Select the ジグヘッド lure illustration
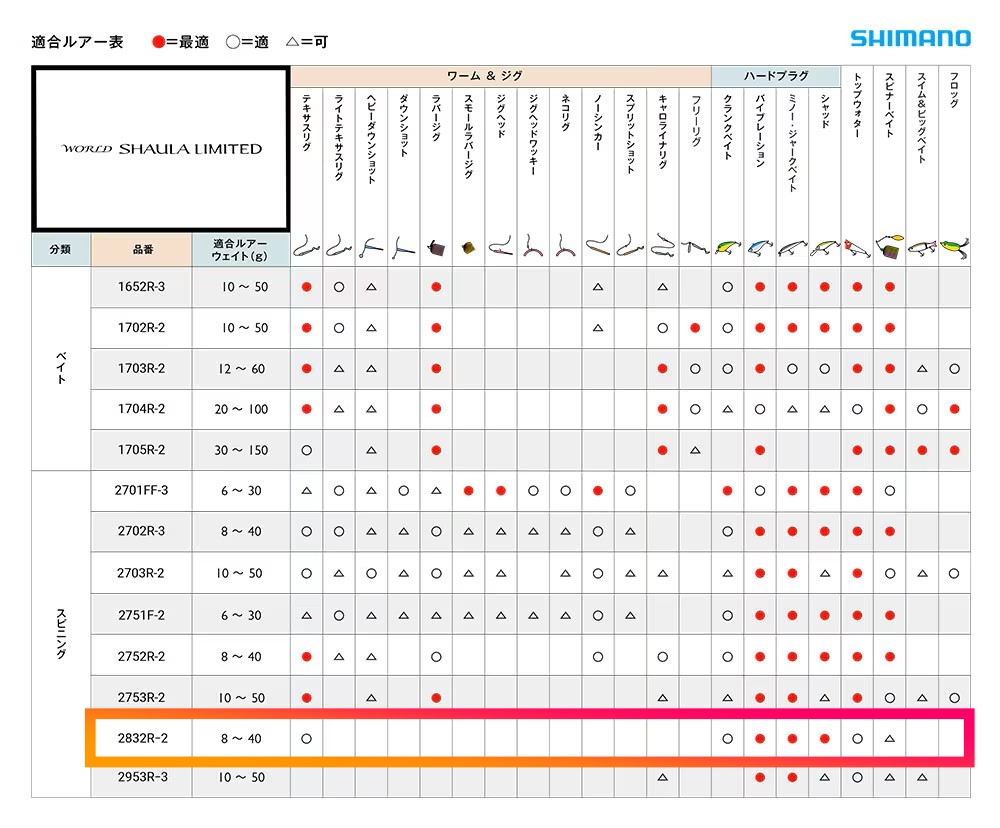This screenshot has height=828, width=1000. click(501, 246)
